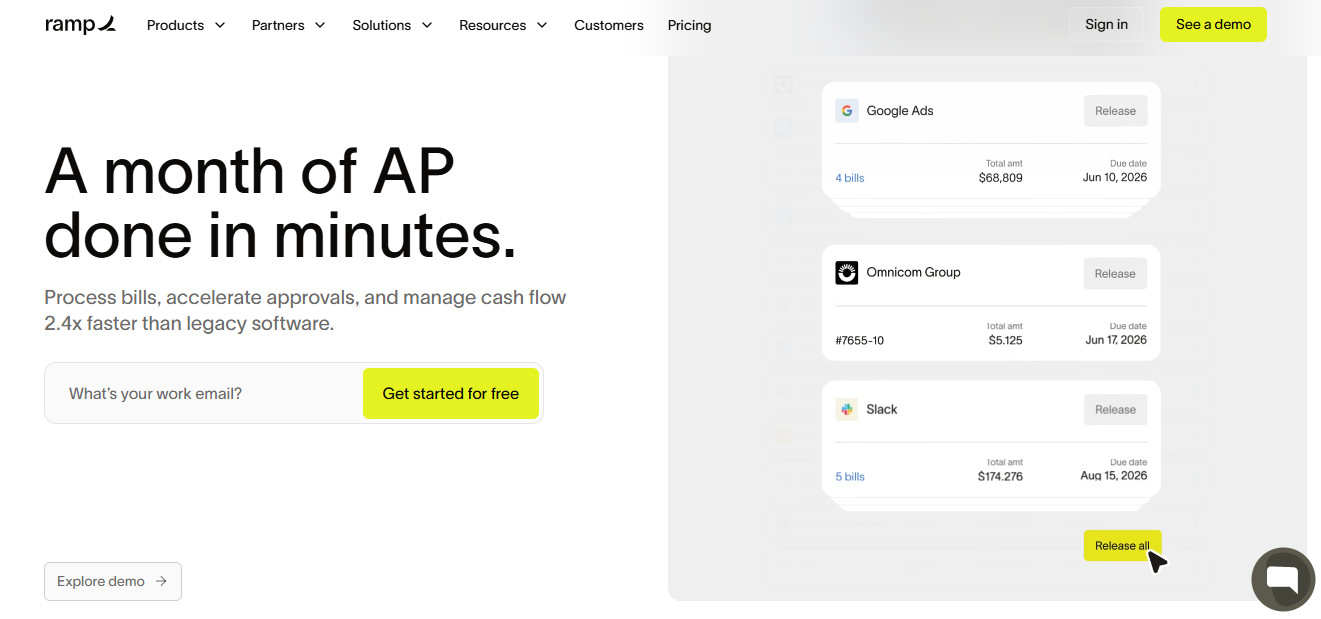Focus the work email input field

coord(205,394)
